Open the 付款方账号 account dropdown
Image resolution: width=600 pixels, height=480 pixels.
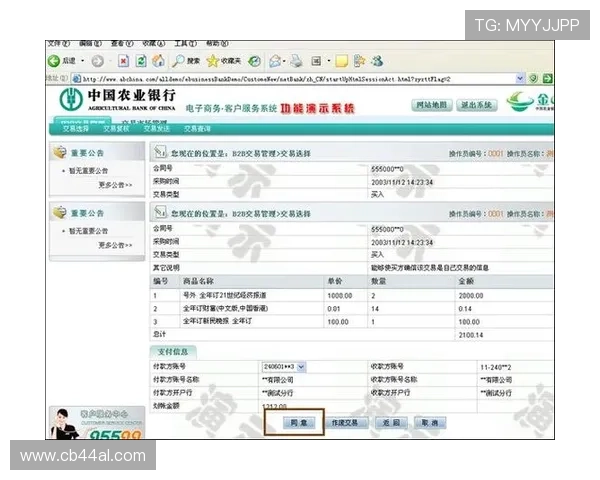tap(301, 367)
